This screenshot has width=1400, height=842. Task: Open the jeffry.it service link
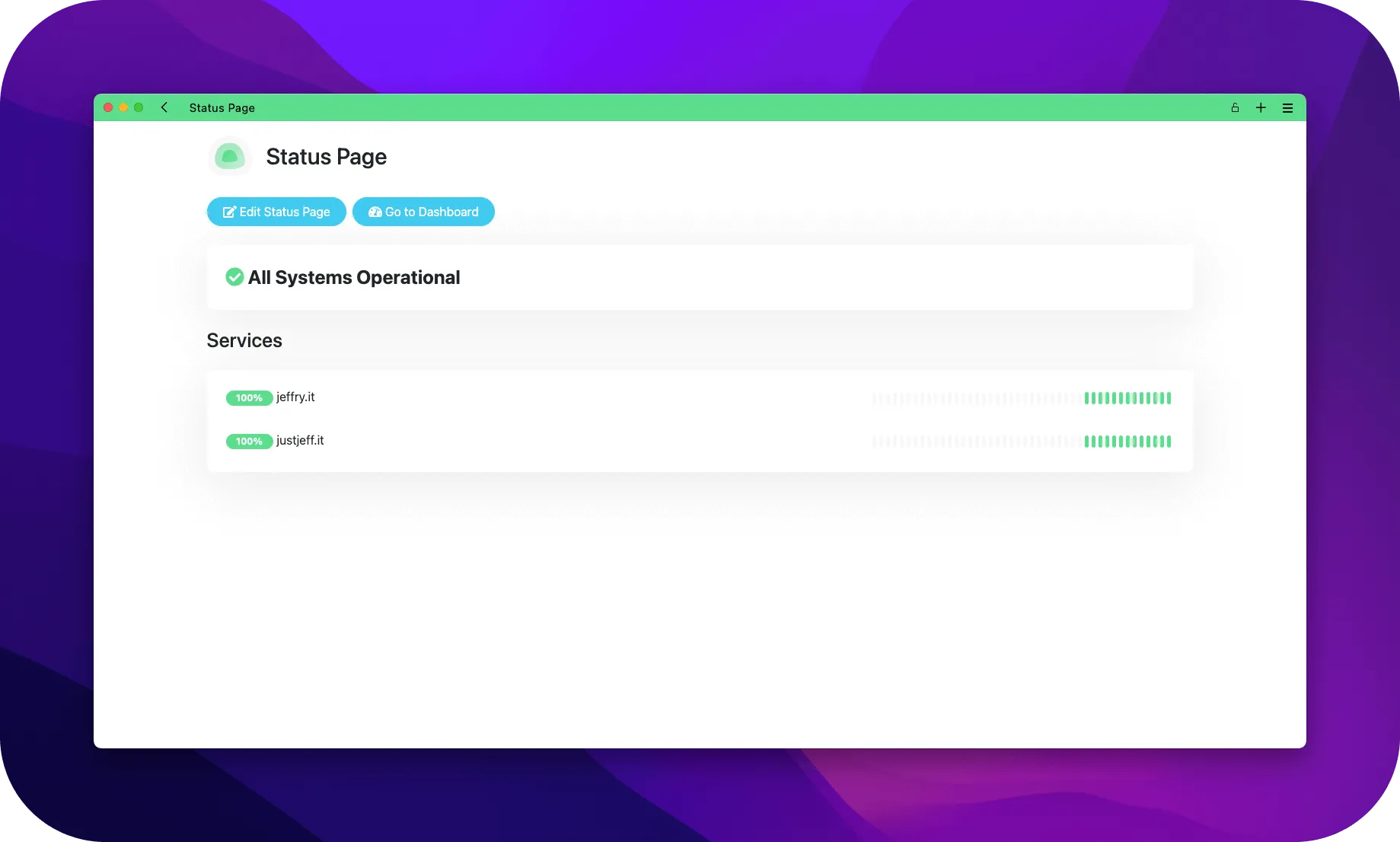295,397
